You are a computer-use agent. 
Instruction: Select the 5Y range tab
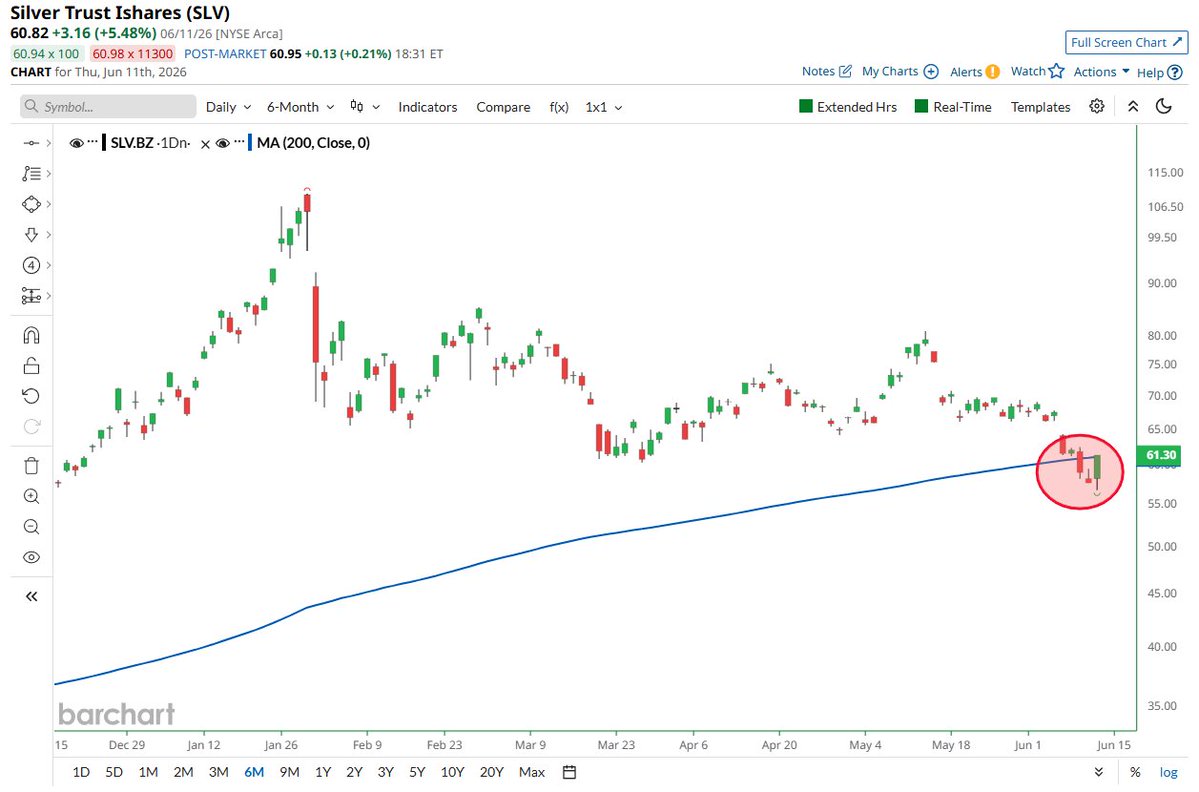pyautogui.click(x=417, y=772)
